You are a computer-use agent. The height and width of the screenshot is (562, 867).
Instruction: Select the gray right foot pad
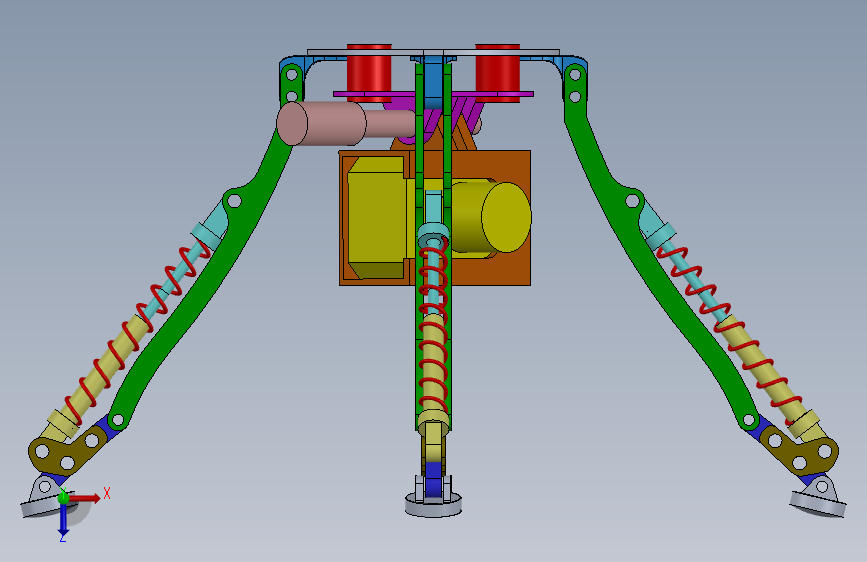point(818,505)
